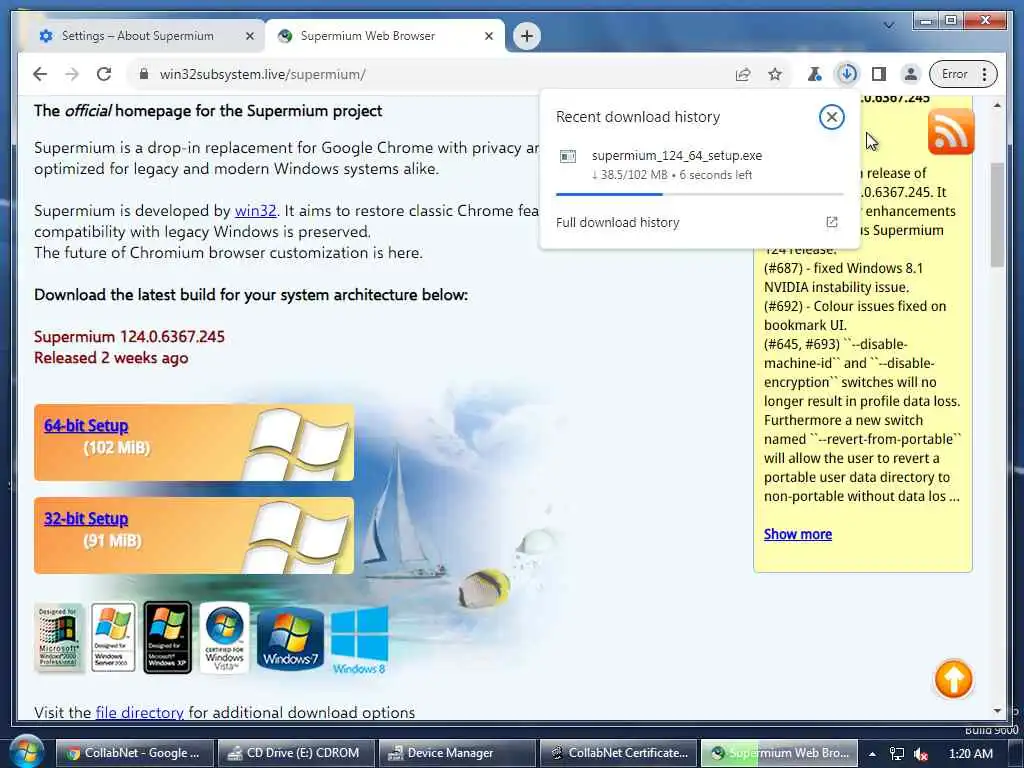Screen dimensions: 1024x768
Task: Click Supermium 124.0.6367.245 version text
Action: coord(129,337)
